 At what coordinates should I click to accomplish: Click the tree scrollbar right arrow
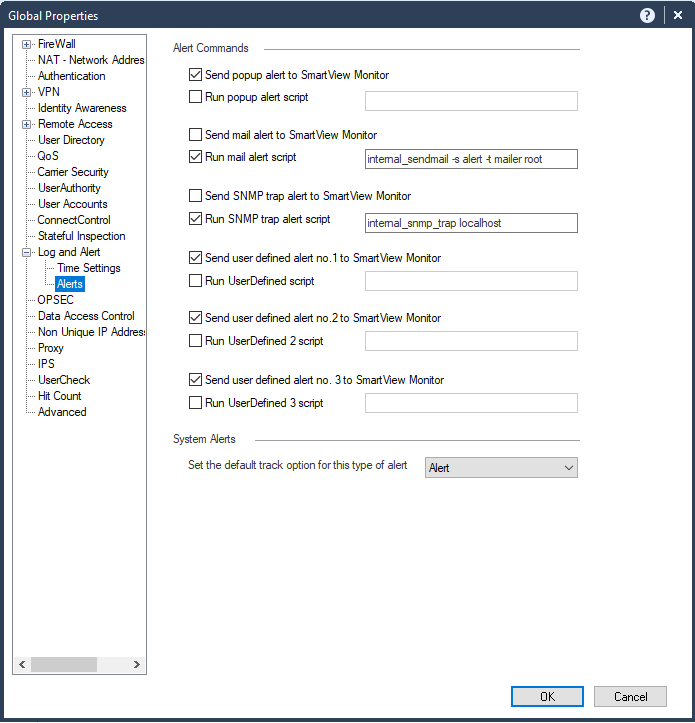click(x=137, y=665)
